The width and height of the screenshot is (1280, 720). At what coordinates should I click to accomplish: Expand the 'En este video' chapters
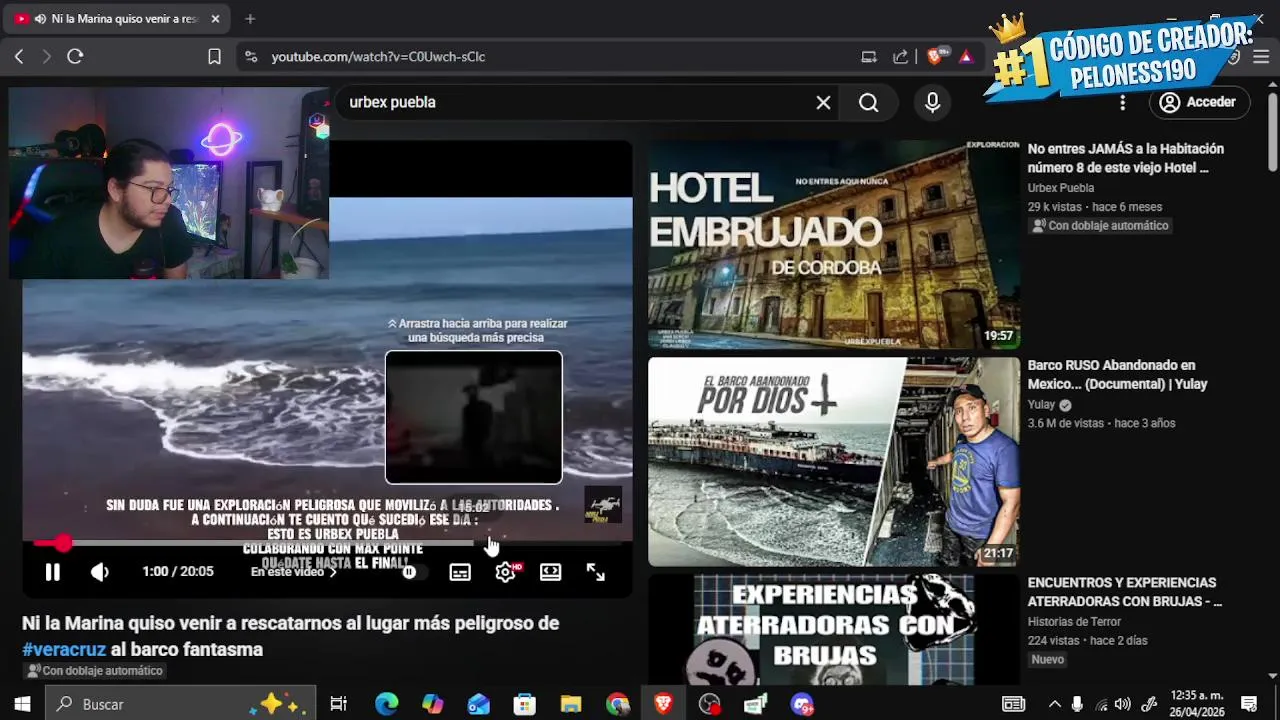click(294, 572)
